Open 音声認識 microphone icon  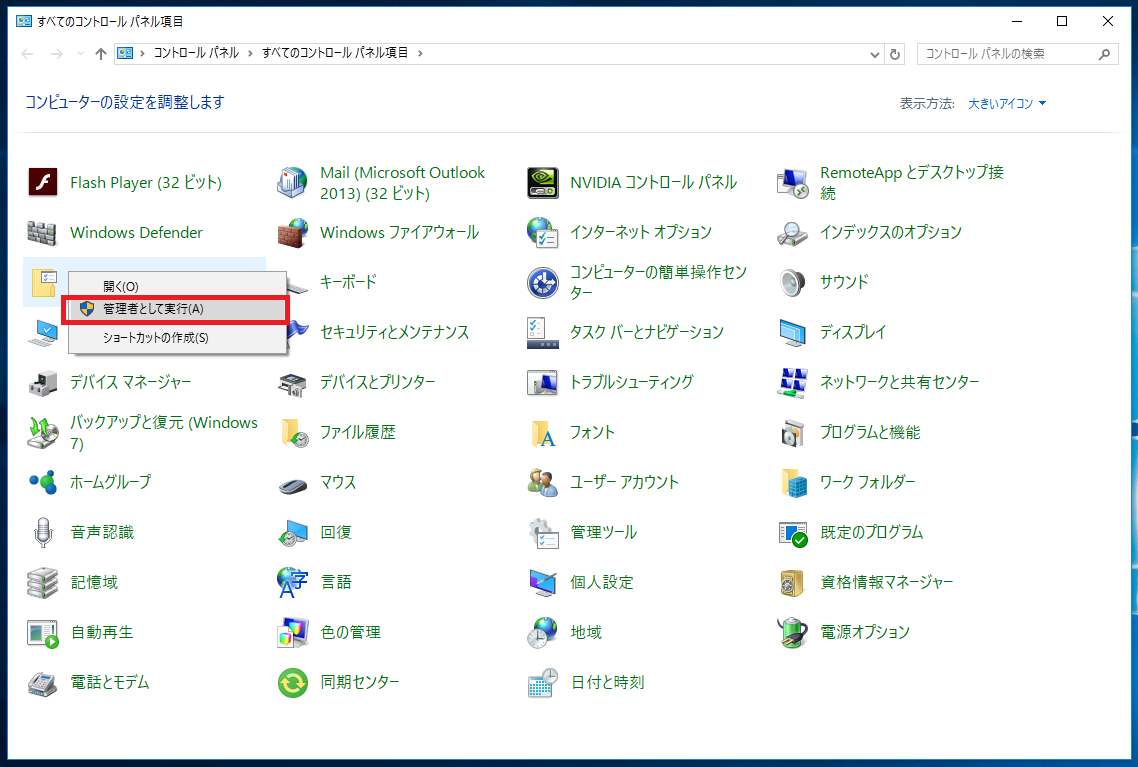(x=43, y=532)
